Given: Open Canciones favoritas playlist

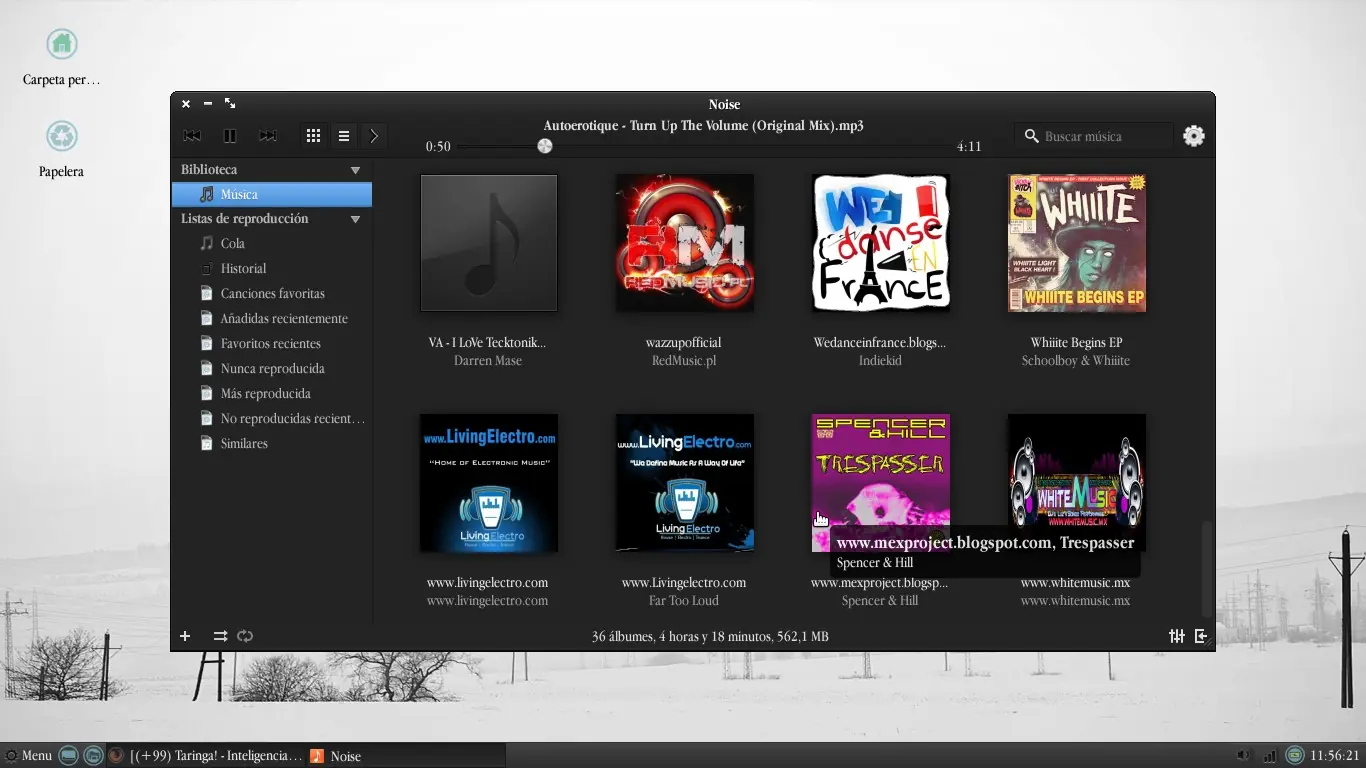Looking at the screenshot, I should pyautogui.click(x=272, y=294).
